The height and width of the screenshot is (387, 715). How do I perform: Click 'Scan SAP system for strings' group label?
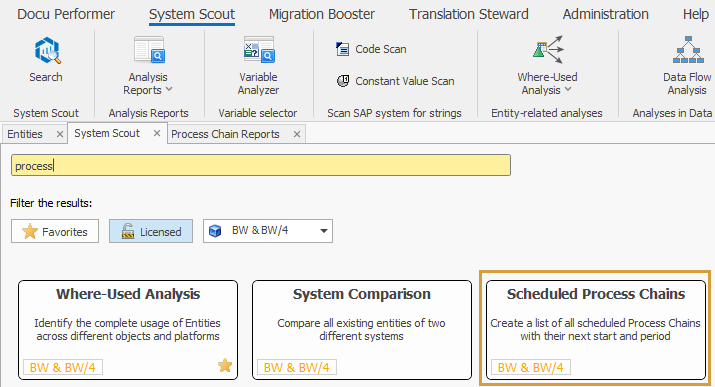394,113
